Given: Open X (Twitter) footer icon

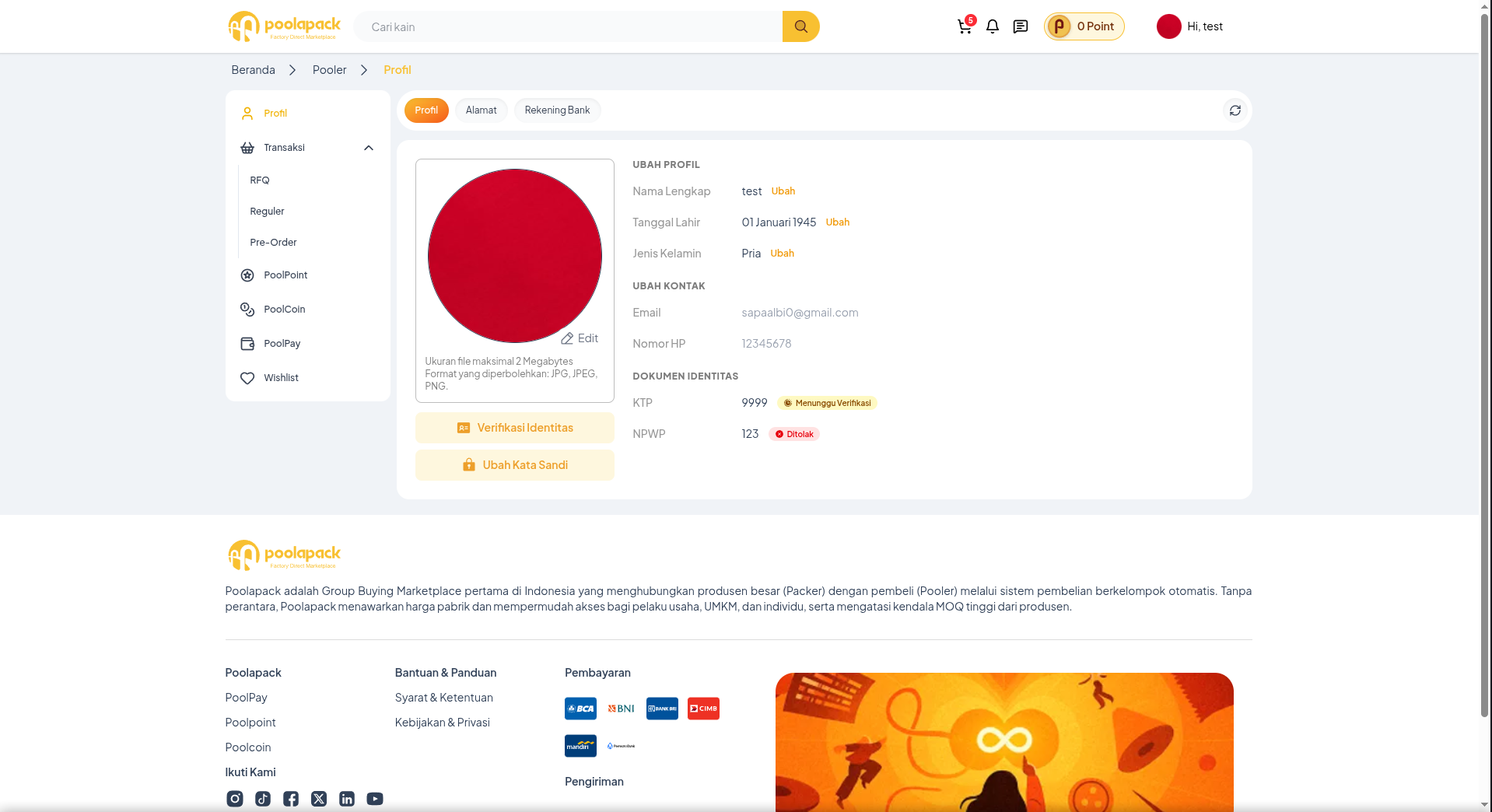Looking at the screenshot, I should point(319,799).
